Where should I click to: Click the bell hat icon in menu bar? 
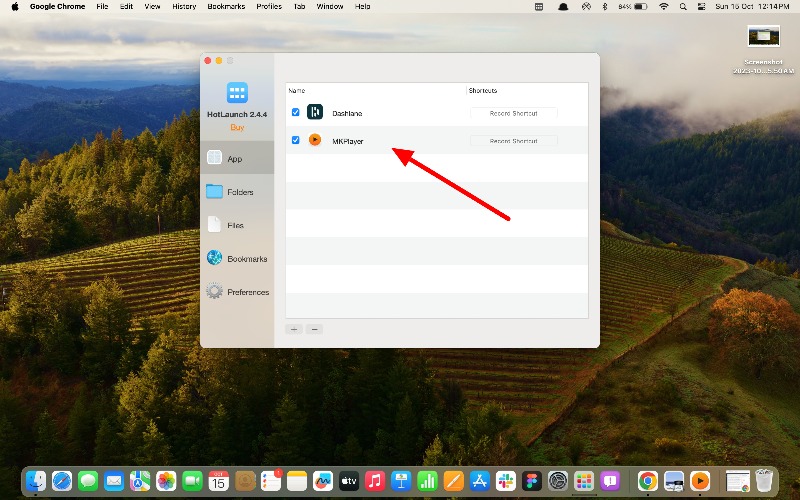click(563, 7)
